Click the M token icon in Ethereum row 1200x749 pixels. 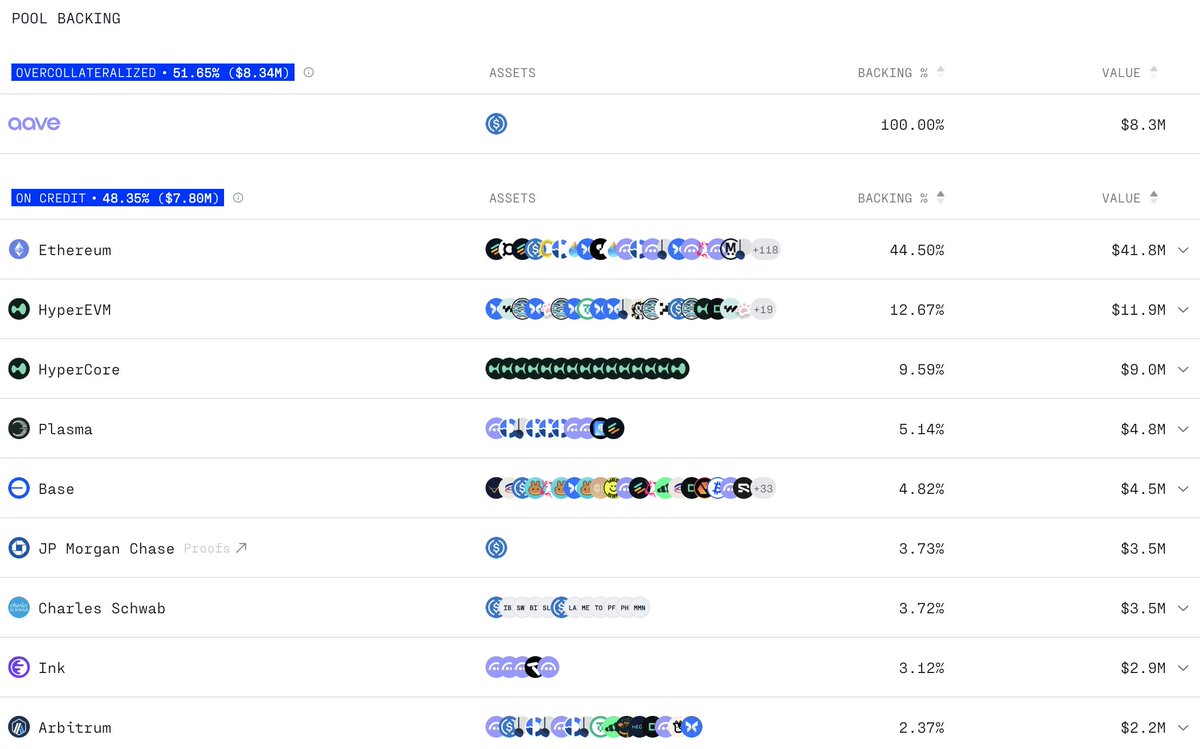(731, 249)
